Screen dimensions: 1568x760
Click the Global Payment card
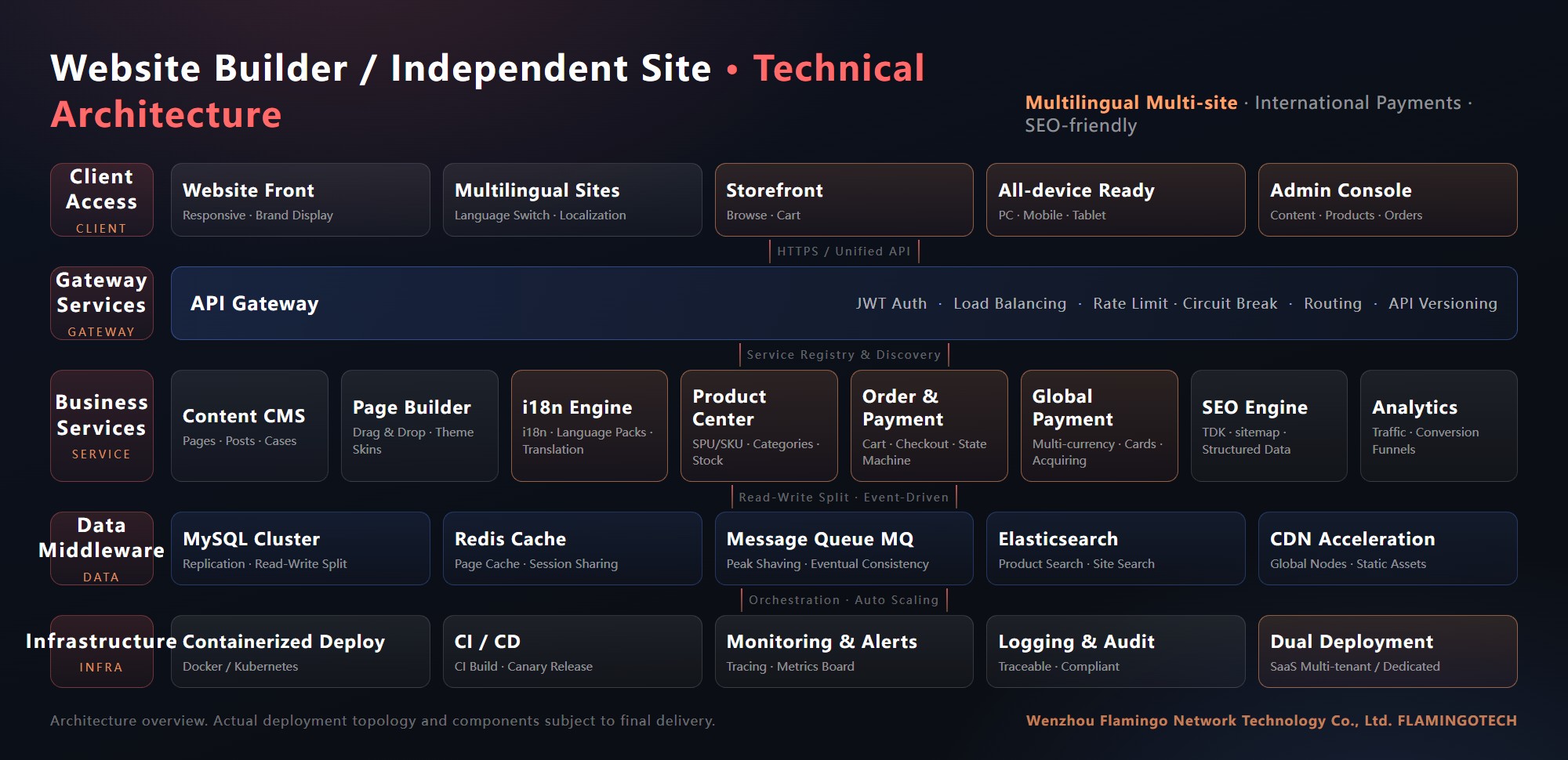click(1099, 425)
